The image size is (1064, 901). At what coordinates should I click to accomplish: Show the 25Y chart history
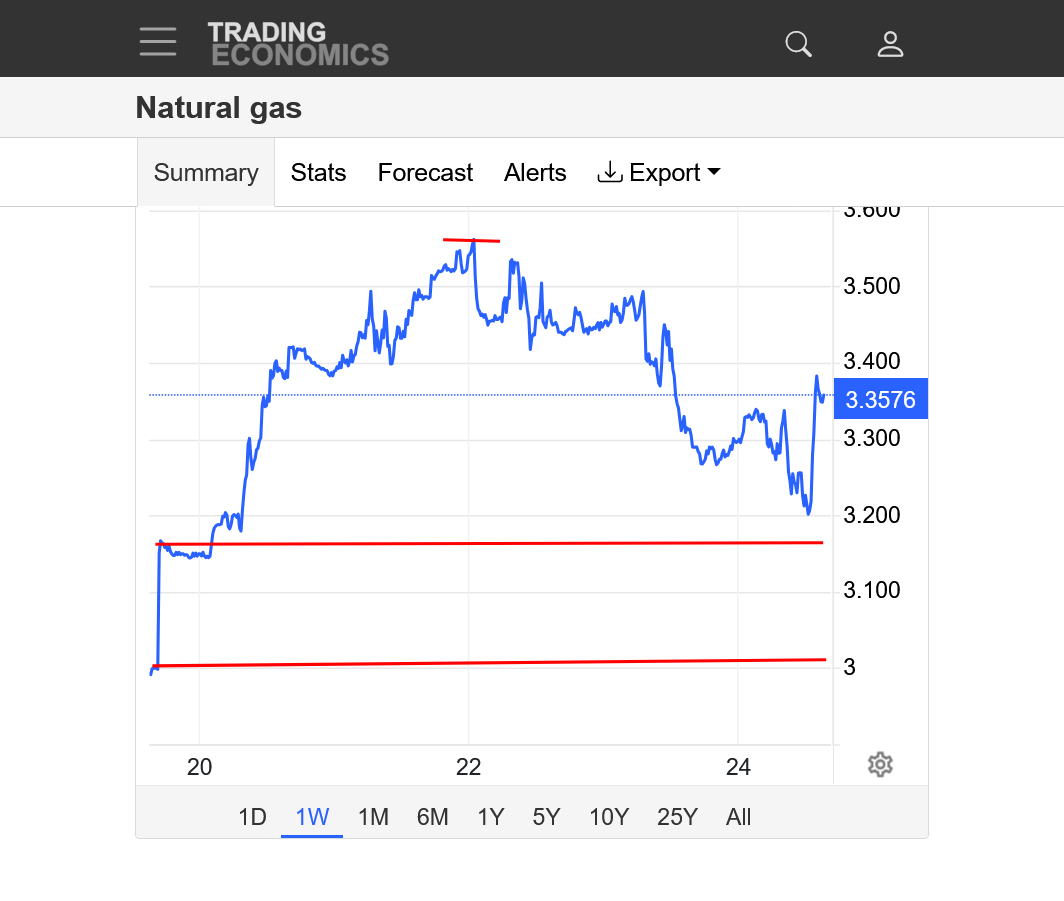(x=677, y=817)
